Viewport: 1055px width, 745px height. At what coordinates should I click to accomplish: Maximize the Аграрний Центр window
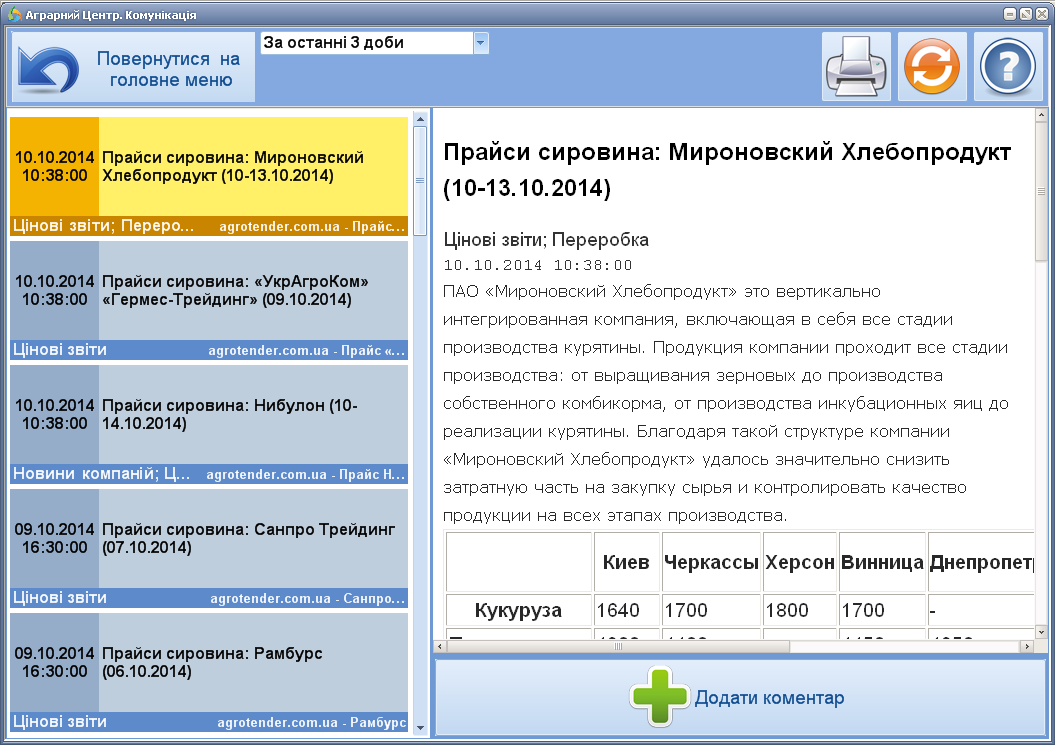pos(1025,13)
